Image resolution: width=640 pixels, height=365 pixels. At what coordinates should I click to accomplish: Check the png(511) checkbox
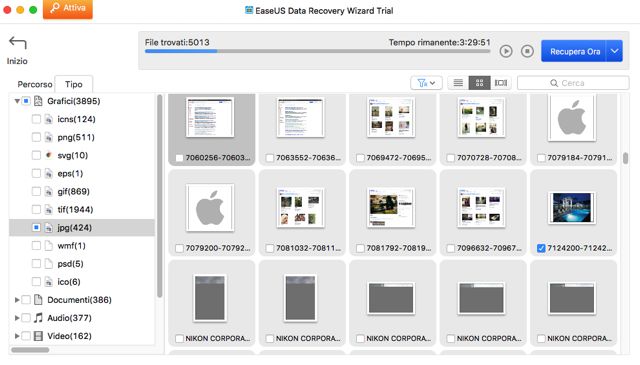tap(36, 137)
